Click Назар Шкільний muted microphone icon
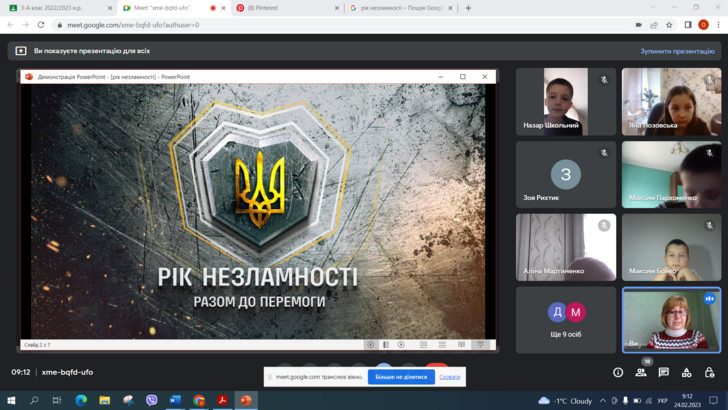This screenshot has width=728, height=410. point(604,80)
